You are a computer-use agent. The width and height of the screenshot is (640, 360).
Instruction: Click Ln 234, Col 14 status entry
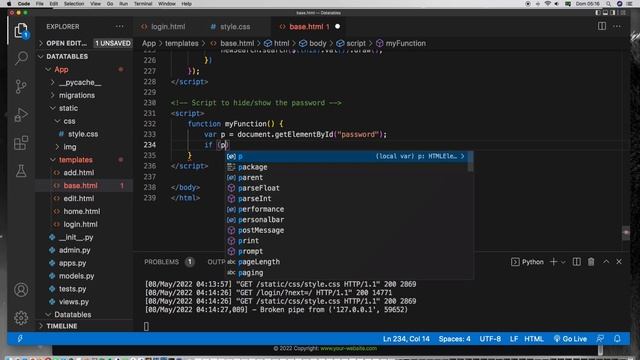pyautogui.click(x=406, y=339)
